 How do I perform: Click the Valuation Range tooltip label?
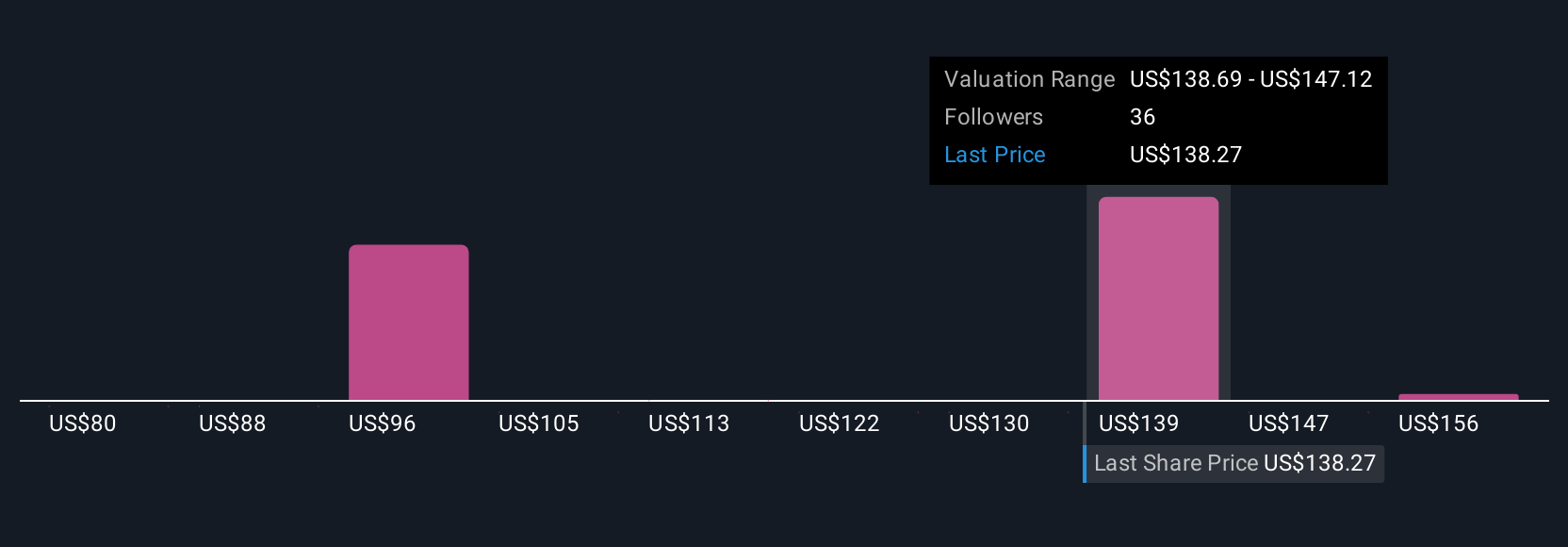1029,79
